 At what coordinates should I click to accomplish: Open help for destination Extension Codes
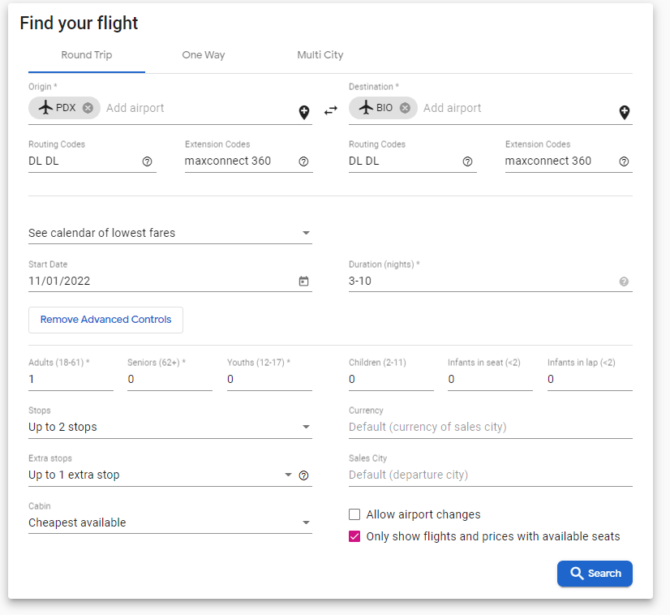point(624,162)
